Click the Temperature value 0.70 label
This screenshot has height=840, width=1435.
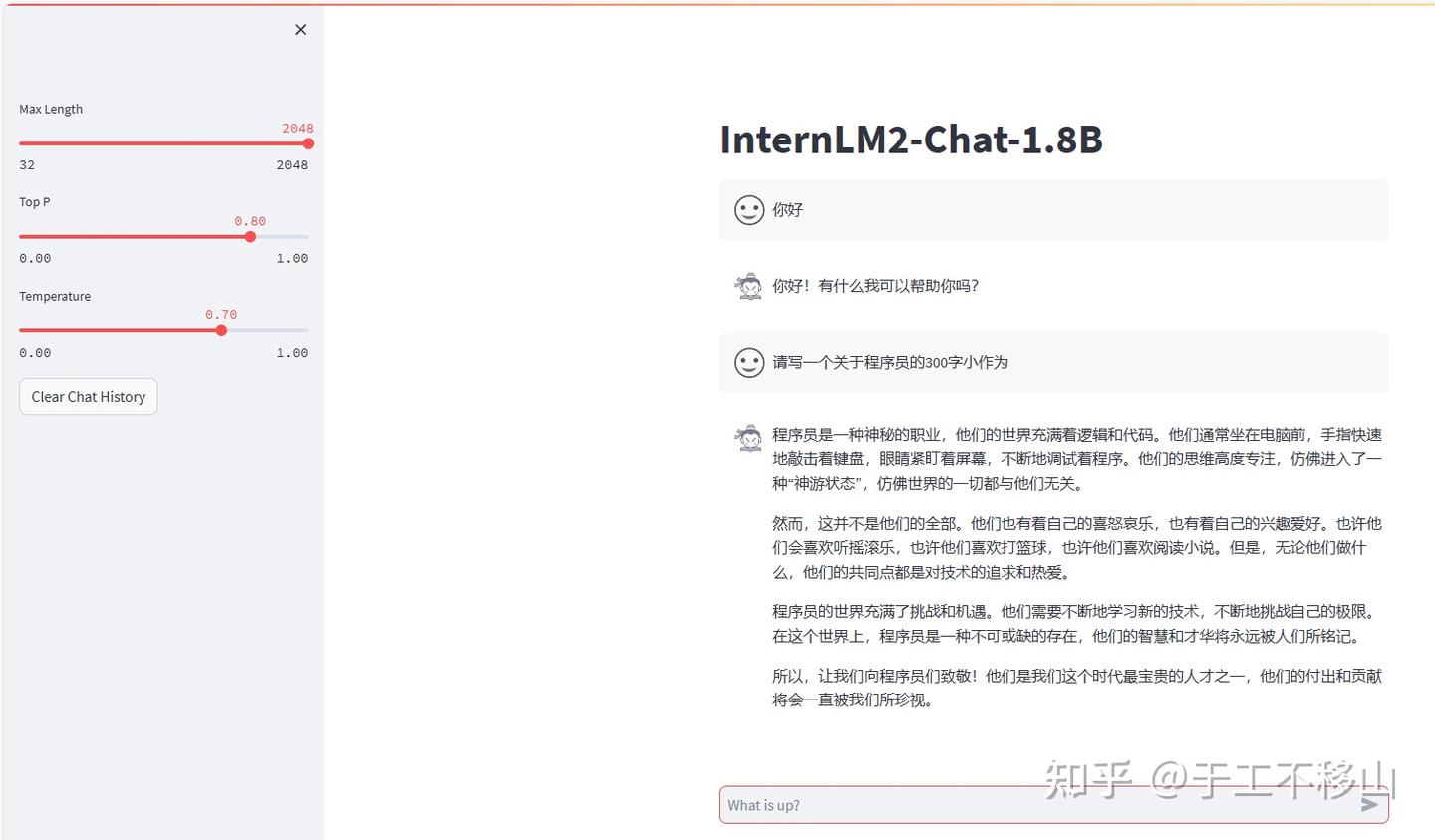pos(220,314)
